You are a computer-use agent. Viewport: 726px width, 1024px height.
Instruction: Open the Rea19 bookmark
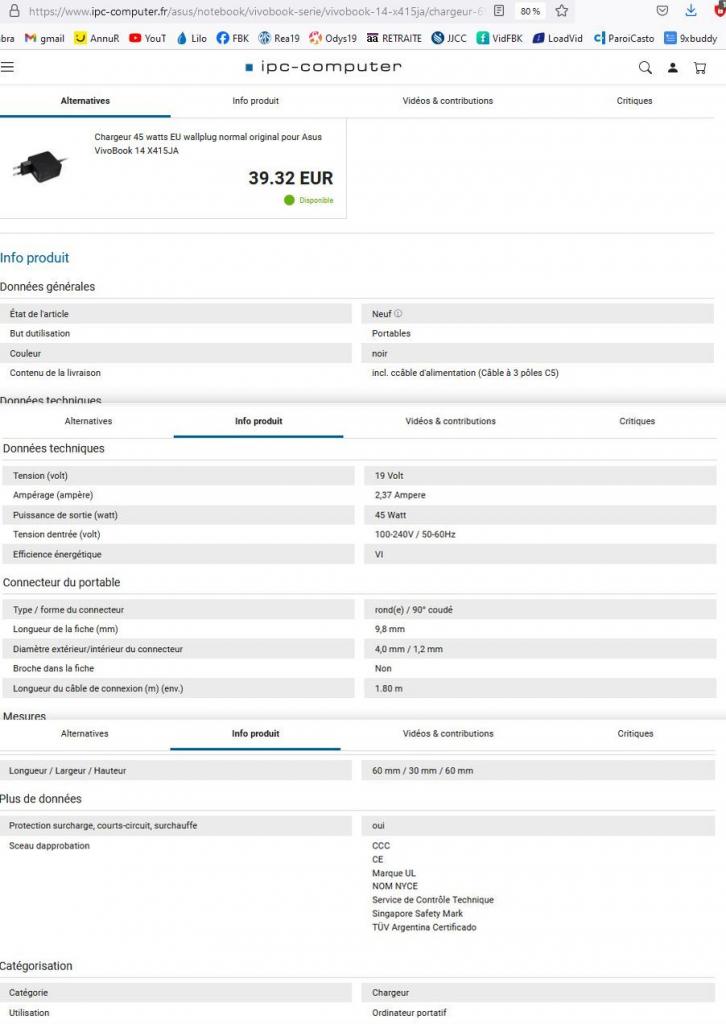pyautogui.click(x=279, y=39)
